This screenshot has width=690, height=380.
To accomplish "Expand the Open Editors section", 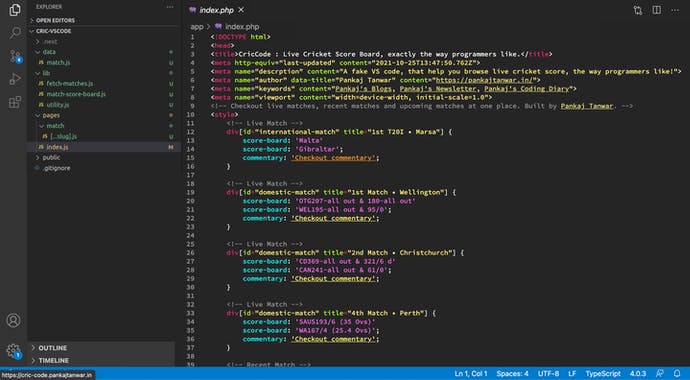I will pos(104,20).
